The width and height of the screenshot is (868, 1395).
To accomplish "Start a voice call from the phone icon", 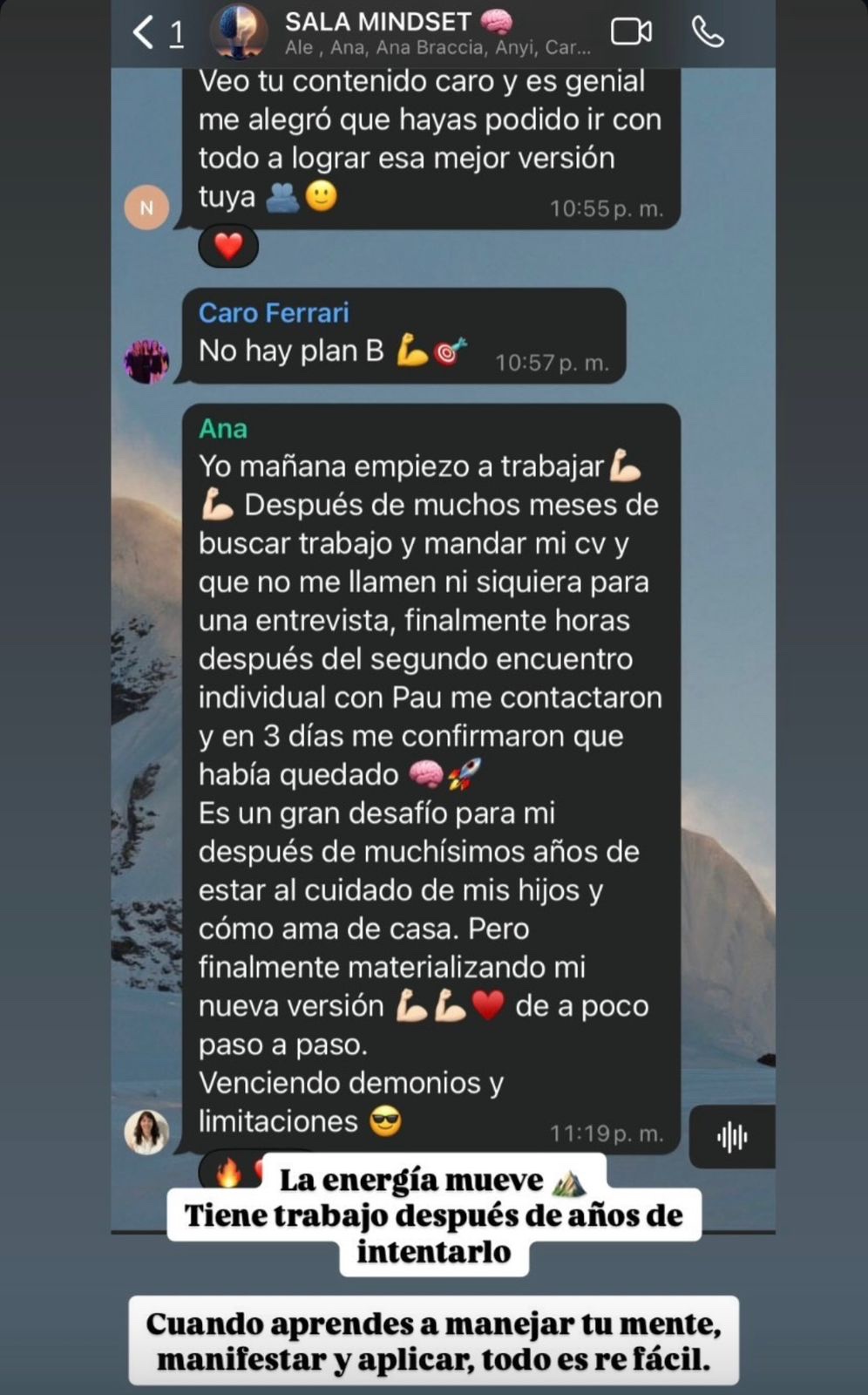I will (x=708, y=32).
